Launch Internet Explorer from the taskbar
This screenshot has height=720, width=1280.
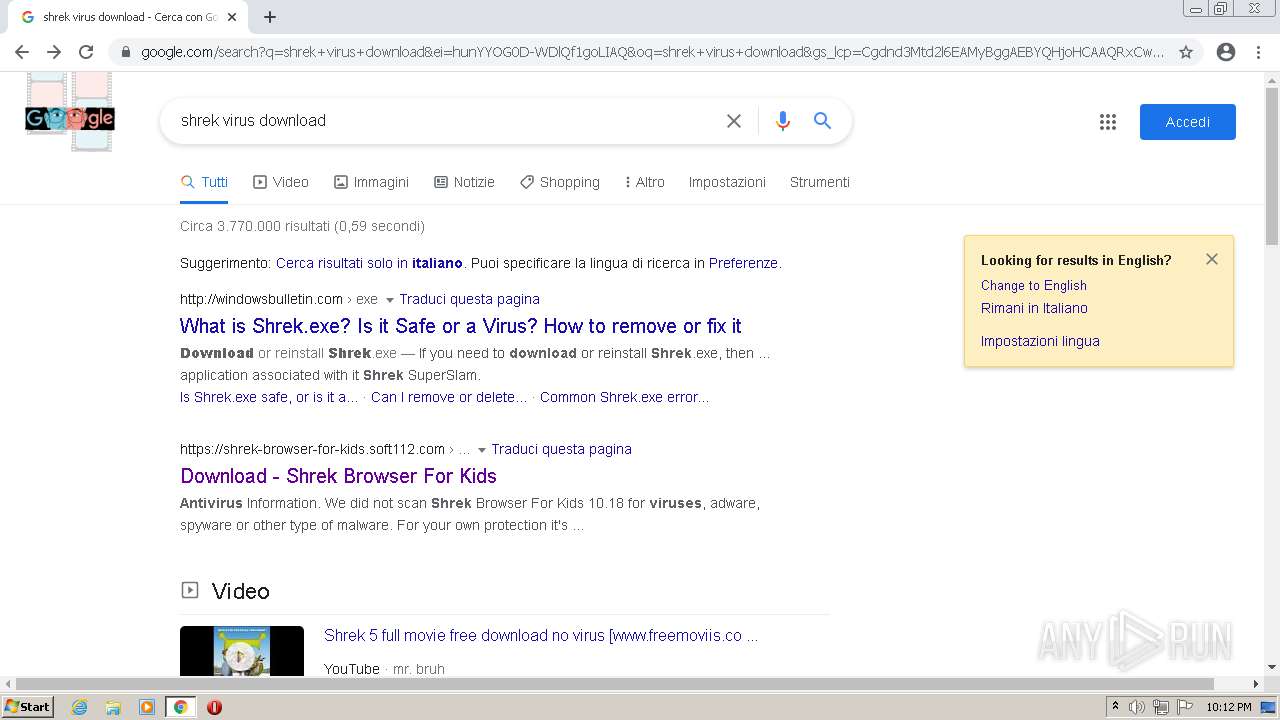coord(80,707)
